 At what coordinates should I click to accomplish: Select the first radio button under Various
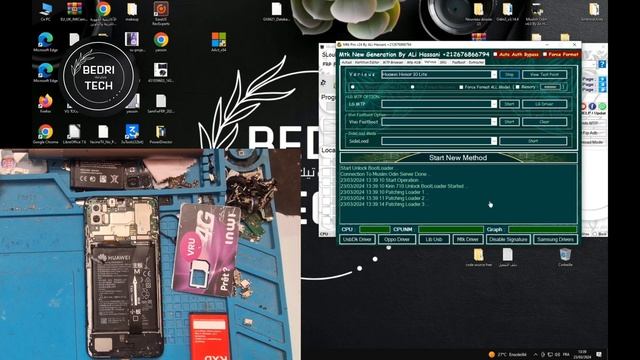point(353,87)
